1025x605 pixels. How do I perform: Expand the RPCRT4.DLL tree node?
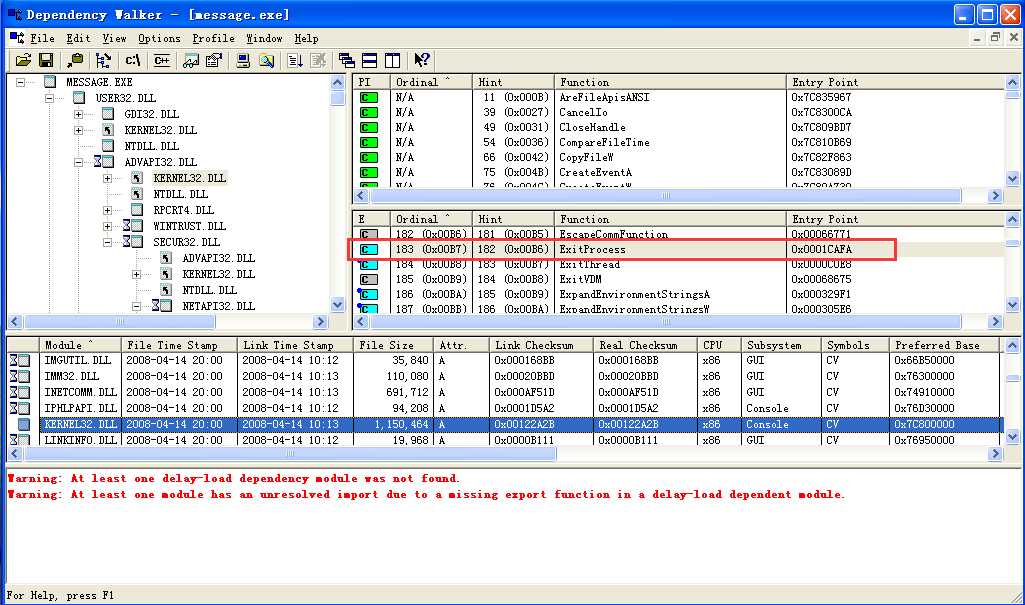coord(107,210)
